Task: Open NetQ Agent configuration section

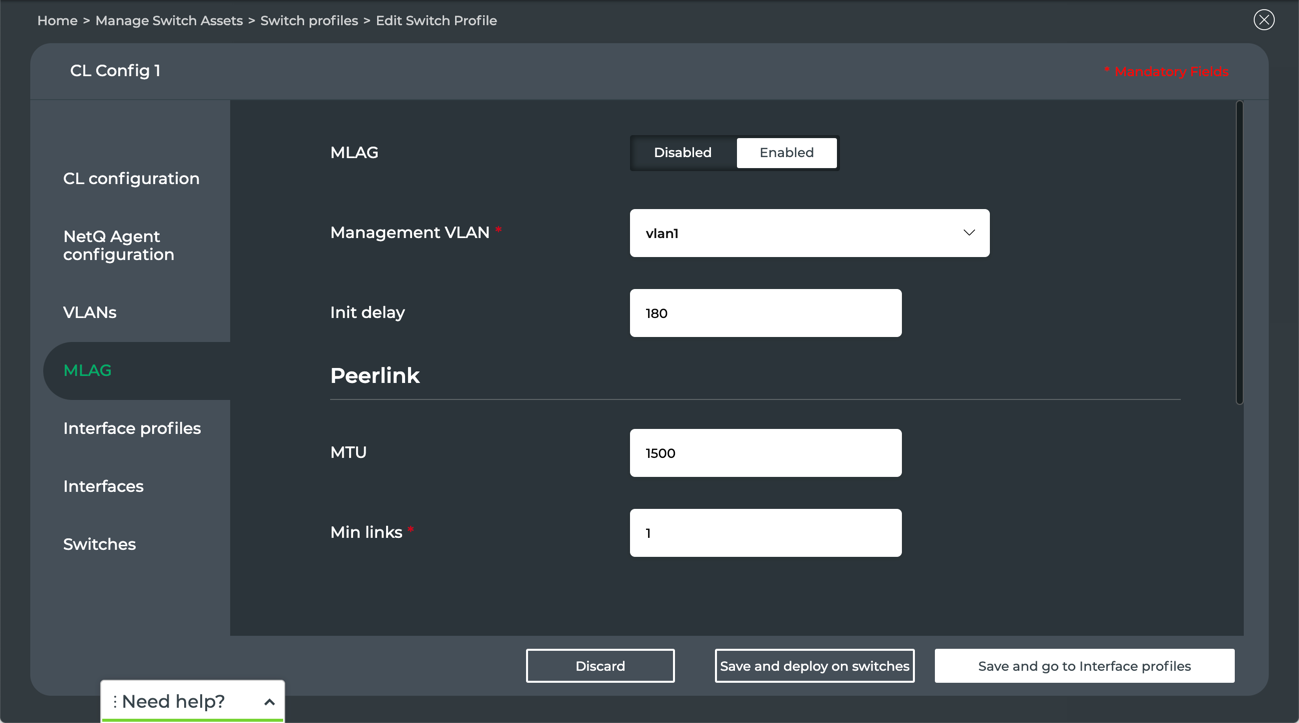Action: pyautogui.click(x=119, y=246)
